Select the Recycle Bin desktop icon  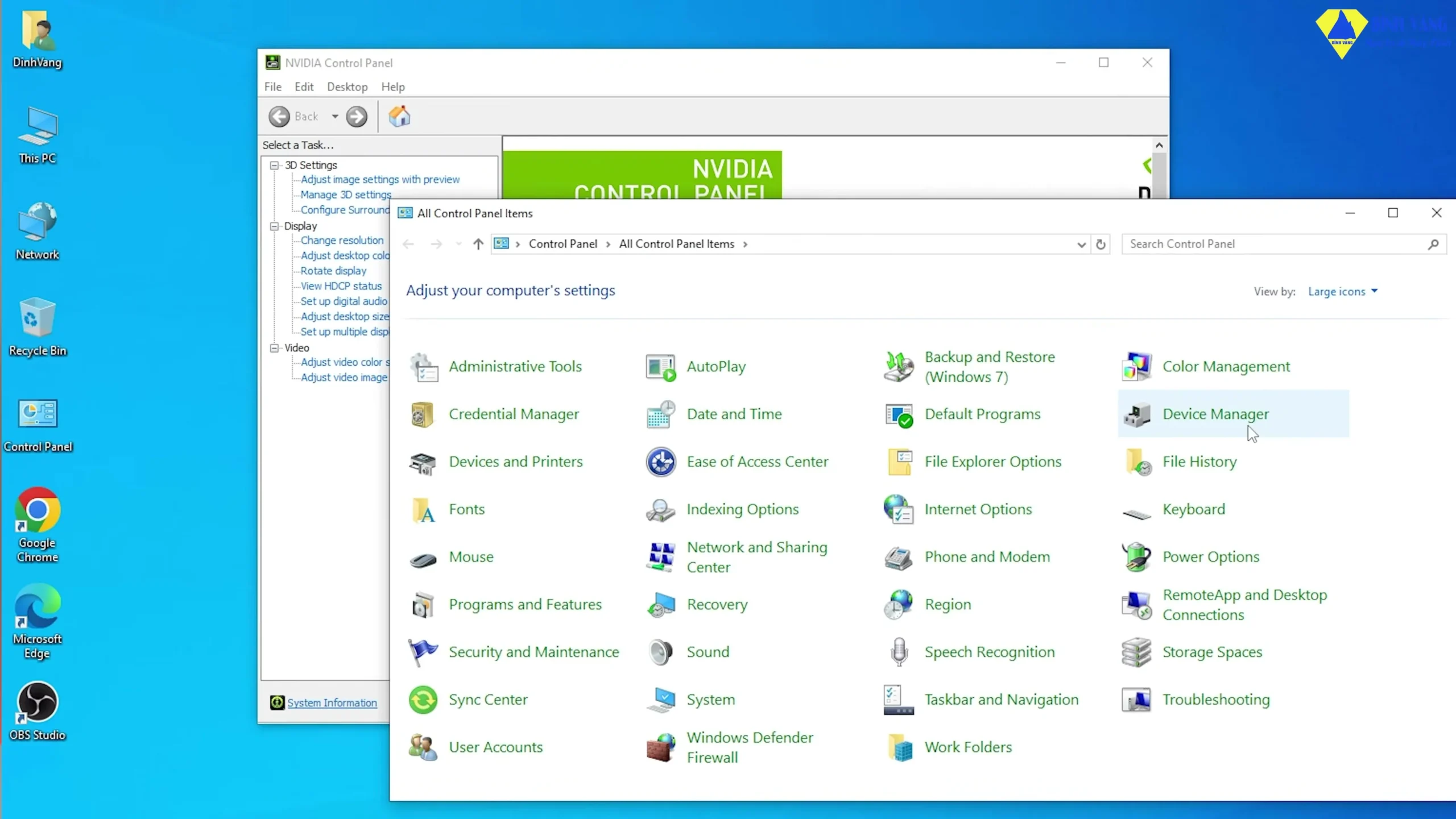[38, 327]
